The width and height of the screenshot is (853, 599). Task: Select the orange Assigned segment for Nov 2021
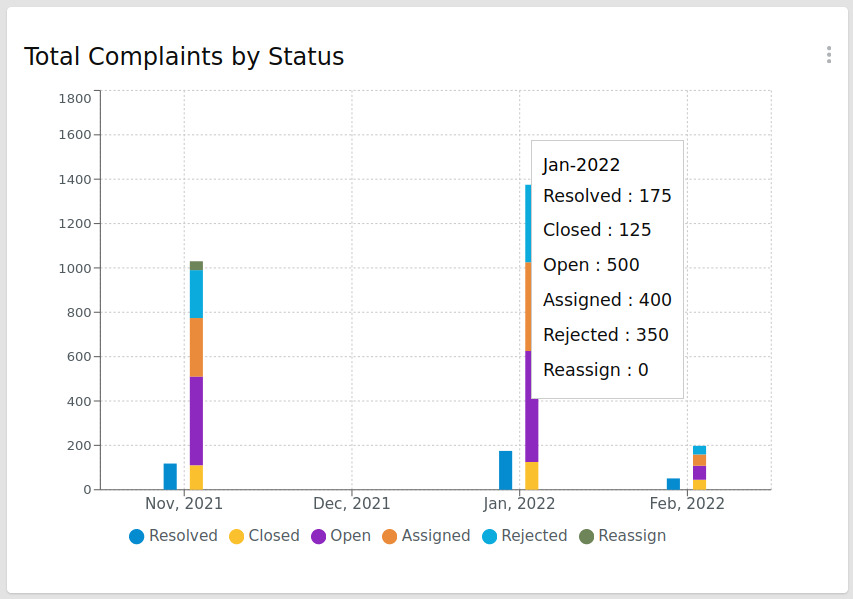[196, 347]
